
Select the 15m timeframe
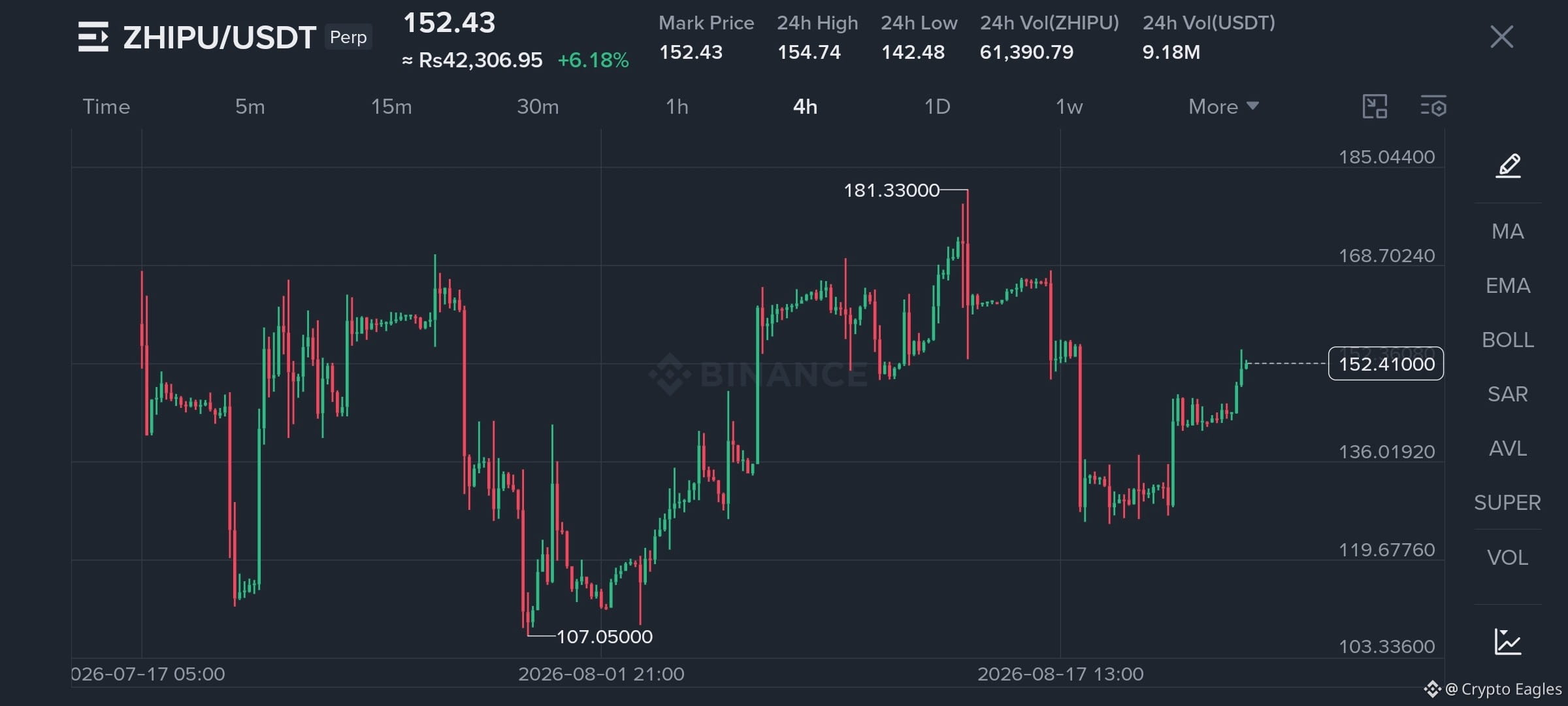[391, 107]
